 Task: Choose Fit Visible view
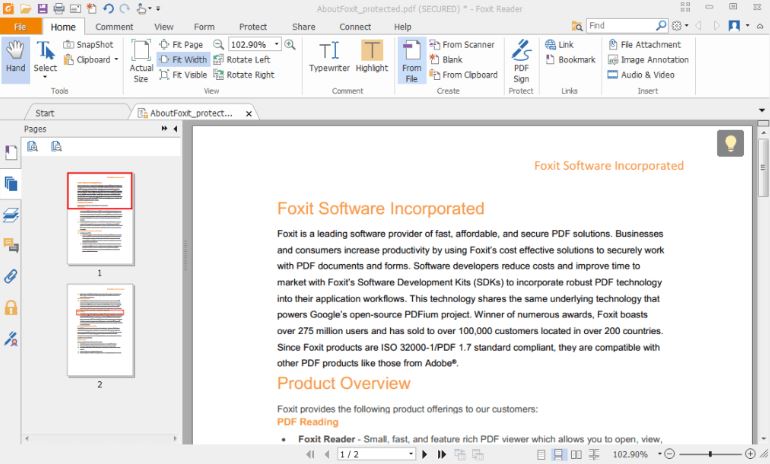pos(183,75)
